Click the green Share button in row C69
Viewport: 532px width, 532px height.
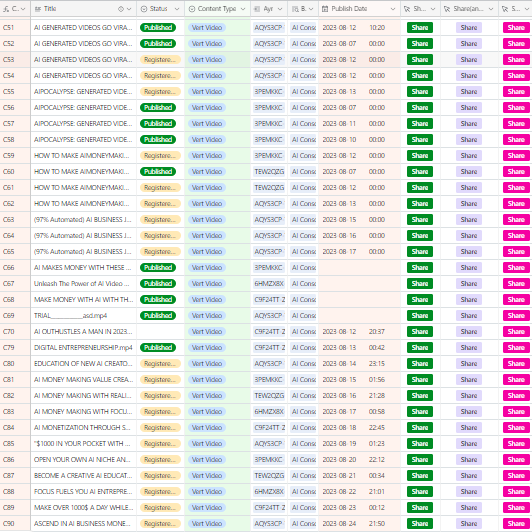(420, 316)
